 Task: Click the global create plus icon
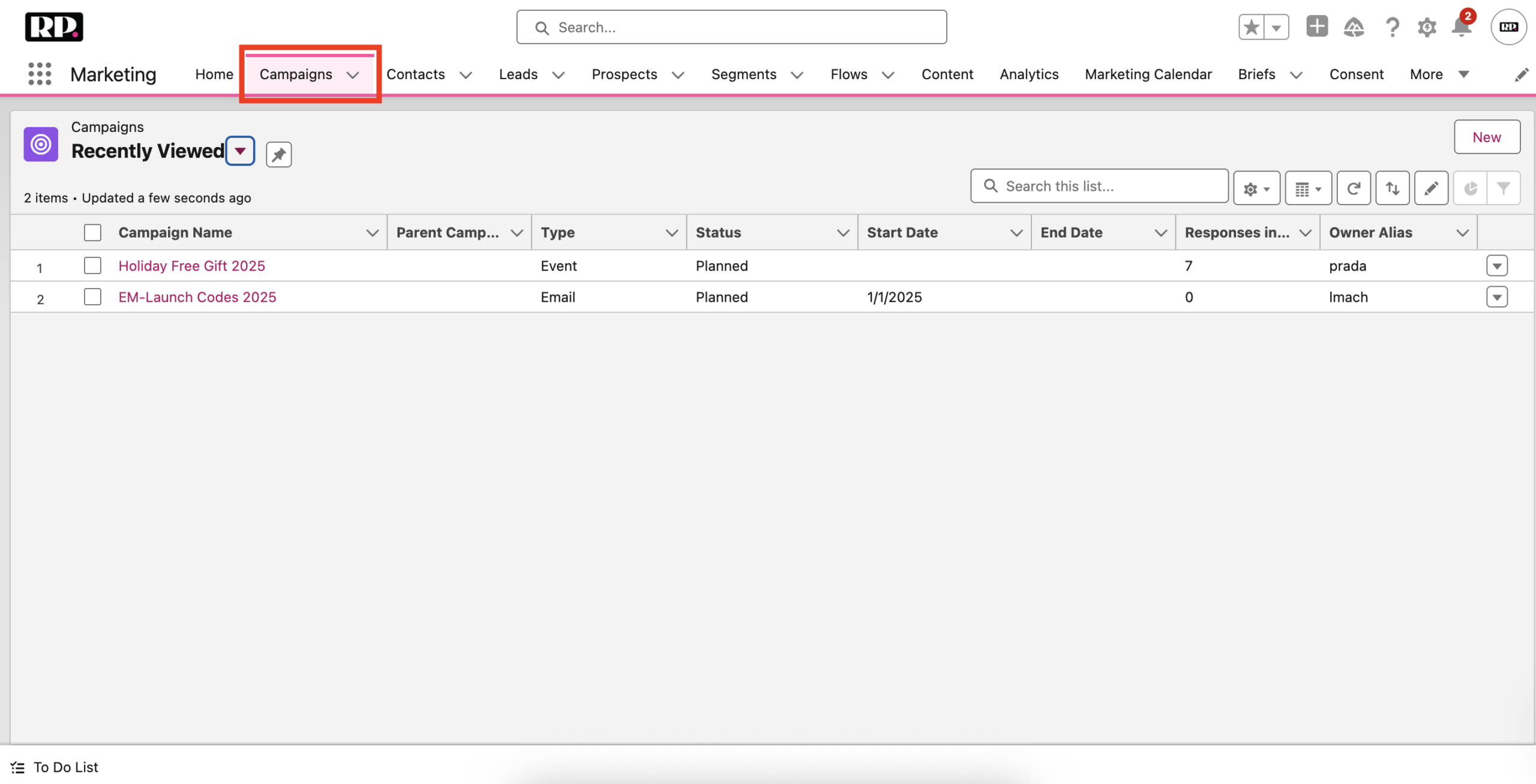(x=1316, y=27)
